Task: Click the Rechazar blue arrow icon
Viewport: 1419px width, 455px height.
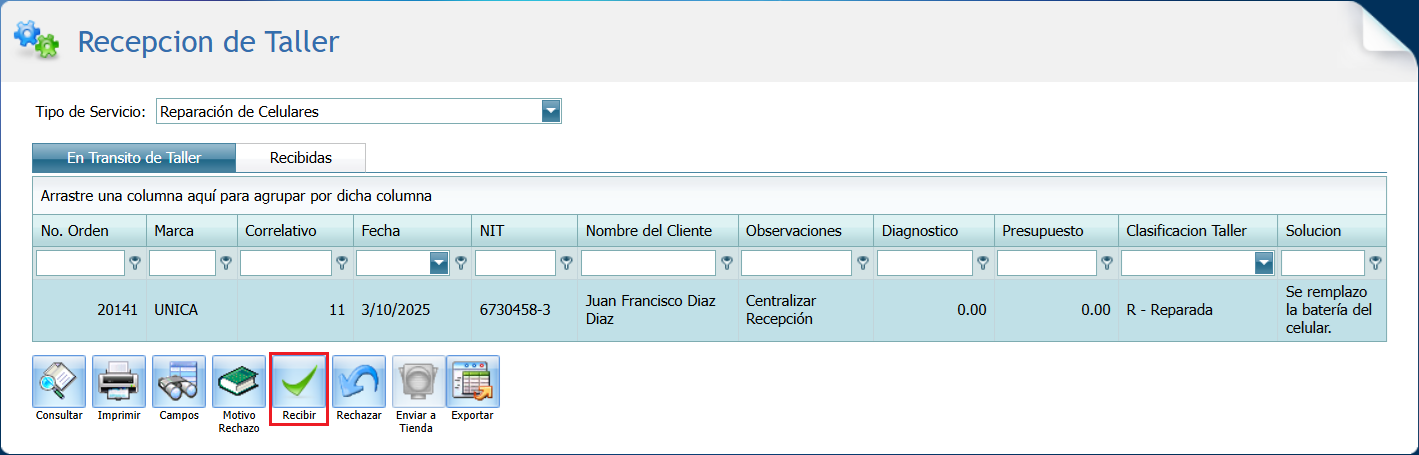Action: (x=359, y=381)
